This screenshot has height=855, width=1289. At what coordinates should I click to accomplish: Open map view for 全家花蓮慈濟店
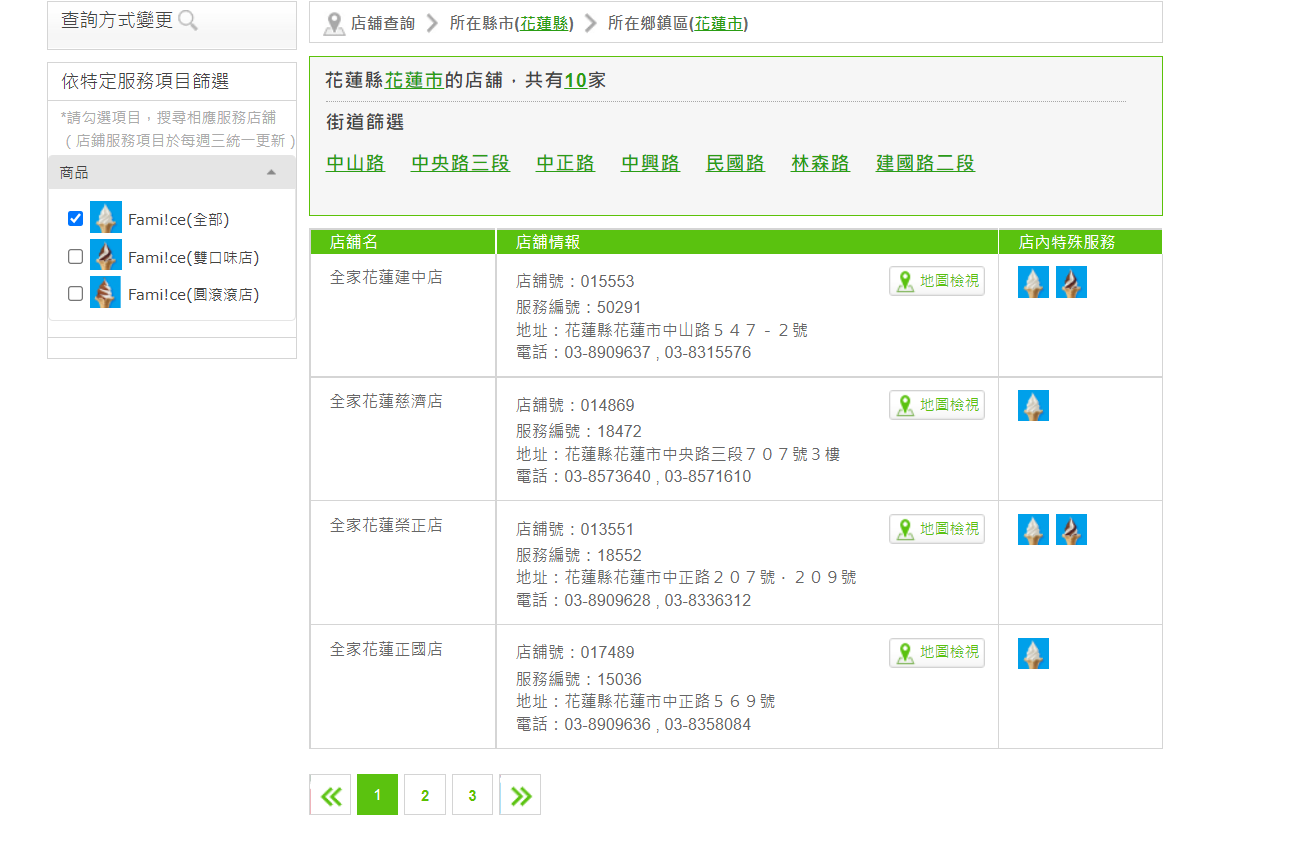(x=937, y=405)
